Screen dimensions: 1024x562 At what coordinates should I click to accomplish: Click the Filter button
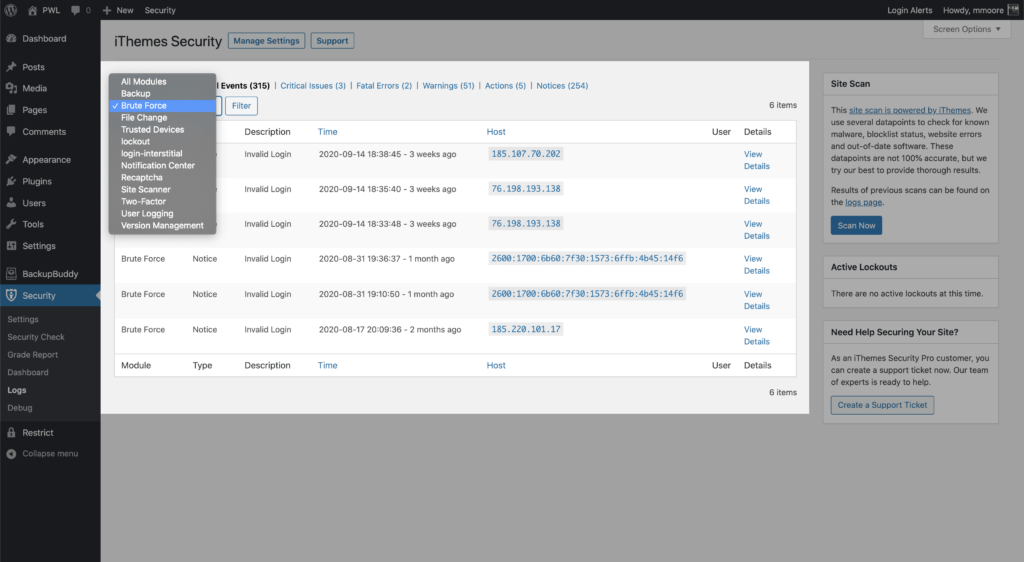pyautogui.click(x=241, y=106)
